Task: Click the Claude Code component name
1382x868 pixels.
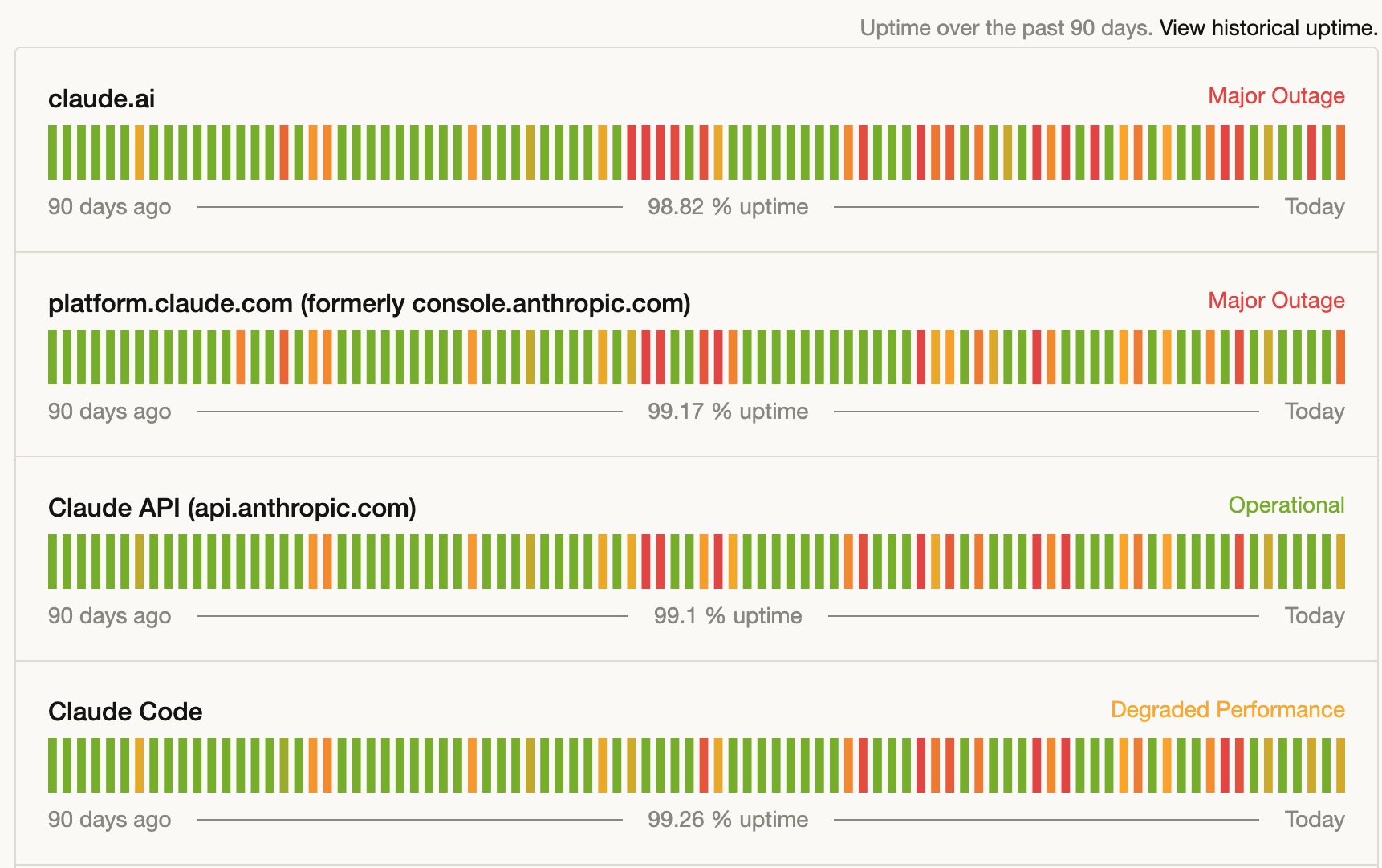Action: (x=125, y=712)
